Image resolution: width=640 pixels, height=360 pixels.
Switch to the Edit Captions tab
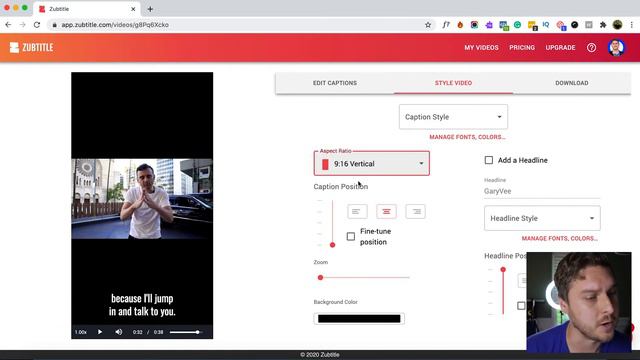click(335, 83)
